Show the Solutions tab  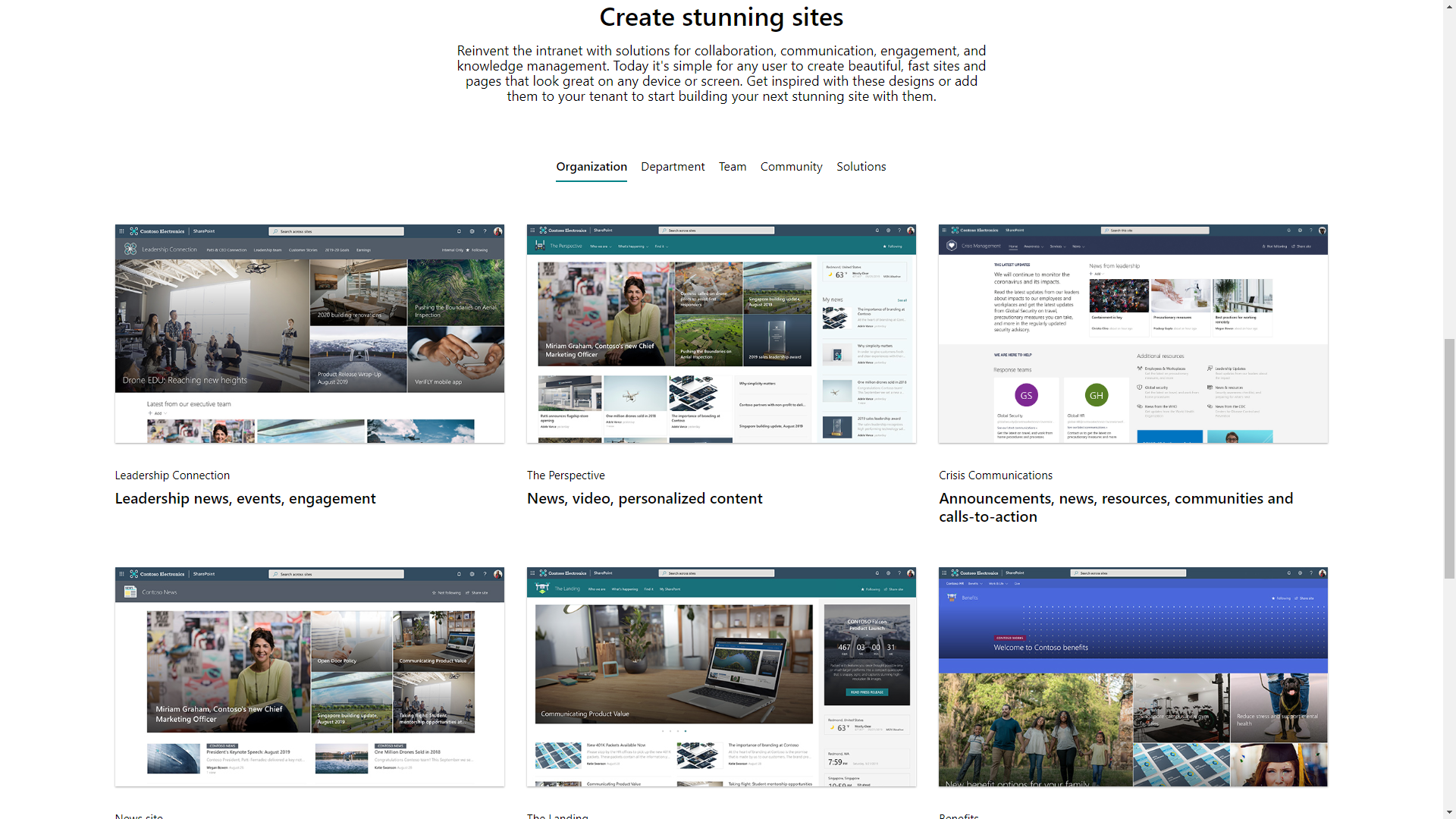861,167
